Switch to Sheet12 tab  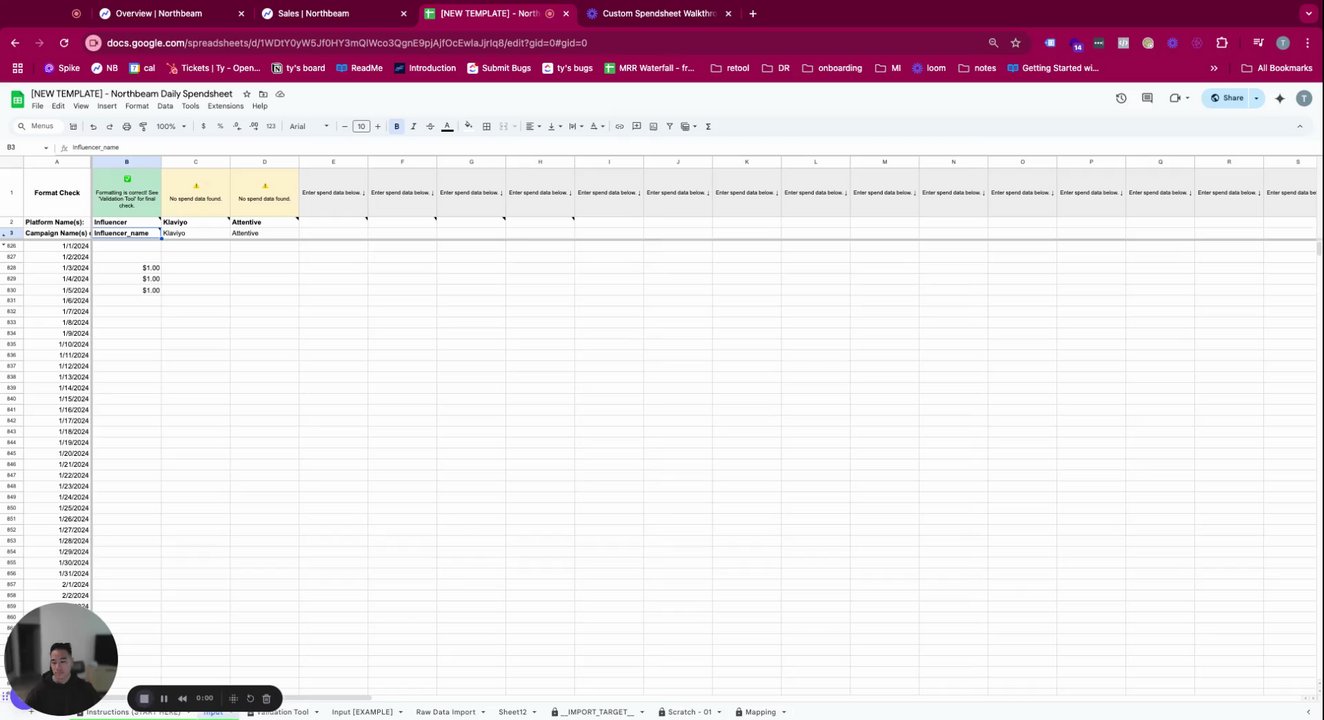(x=512, y=712)
